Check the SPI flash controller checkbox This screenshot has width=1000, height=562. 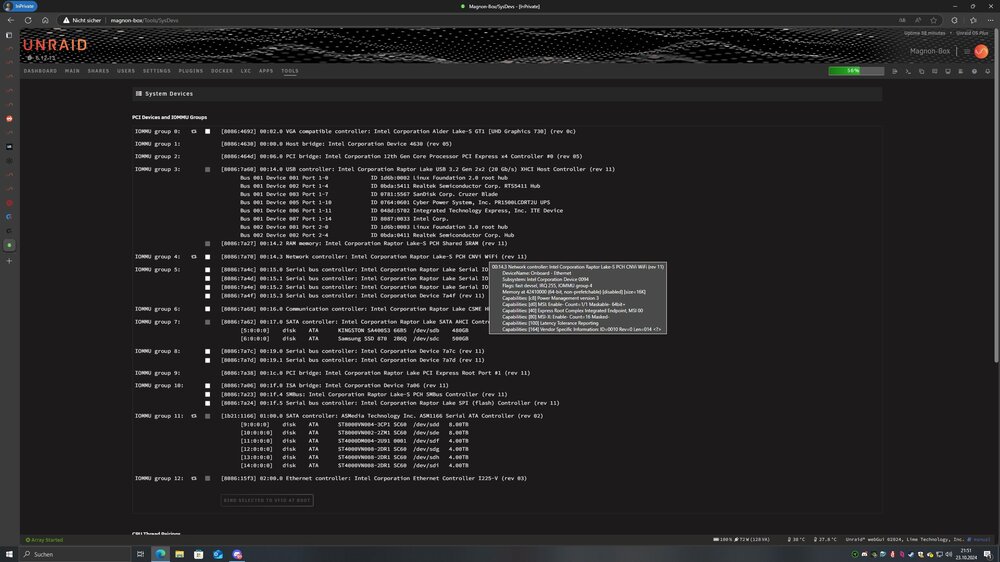[x=207, y=403]
